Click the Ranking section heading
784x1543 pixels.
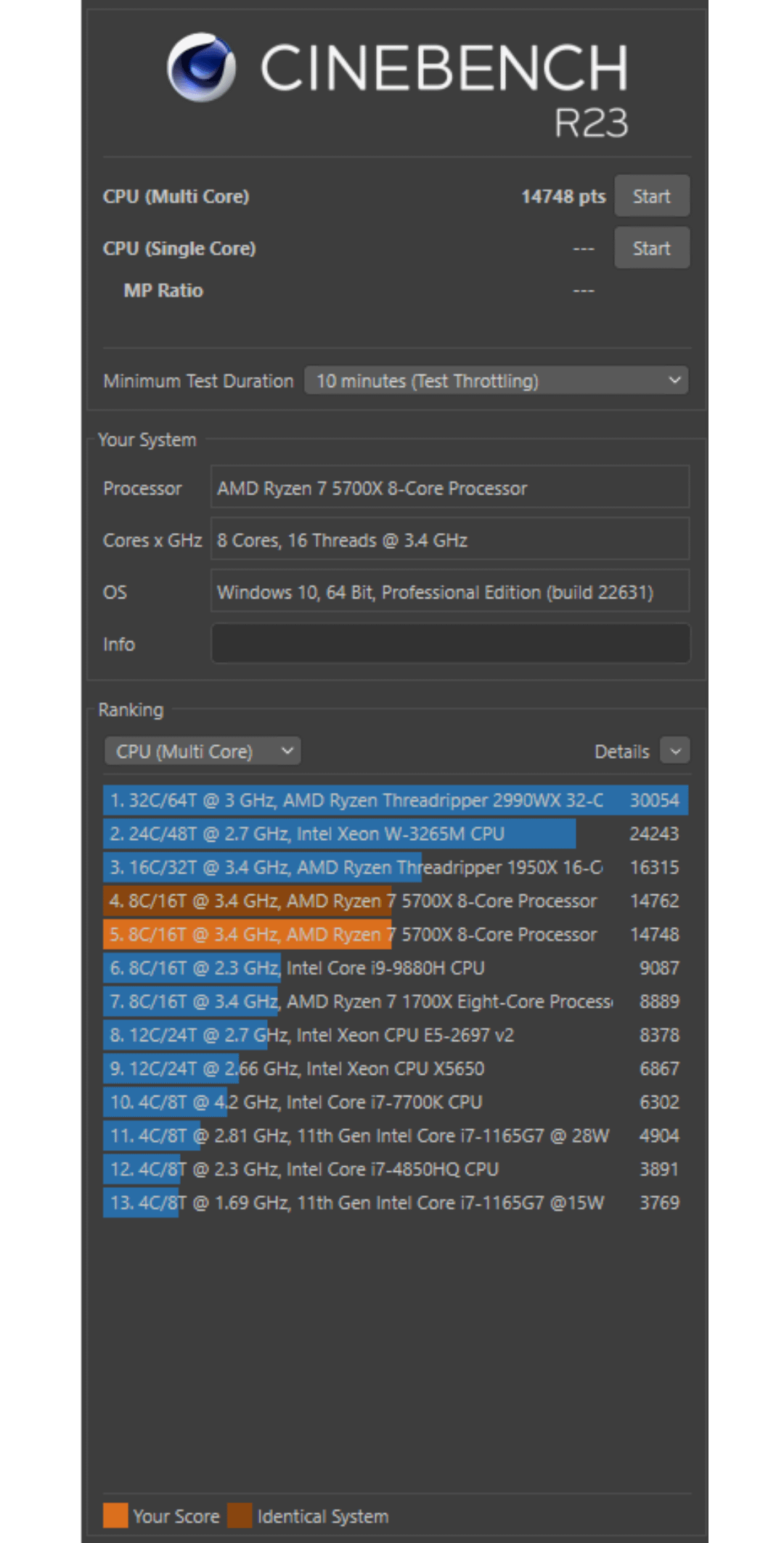pos(131,709)
